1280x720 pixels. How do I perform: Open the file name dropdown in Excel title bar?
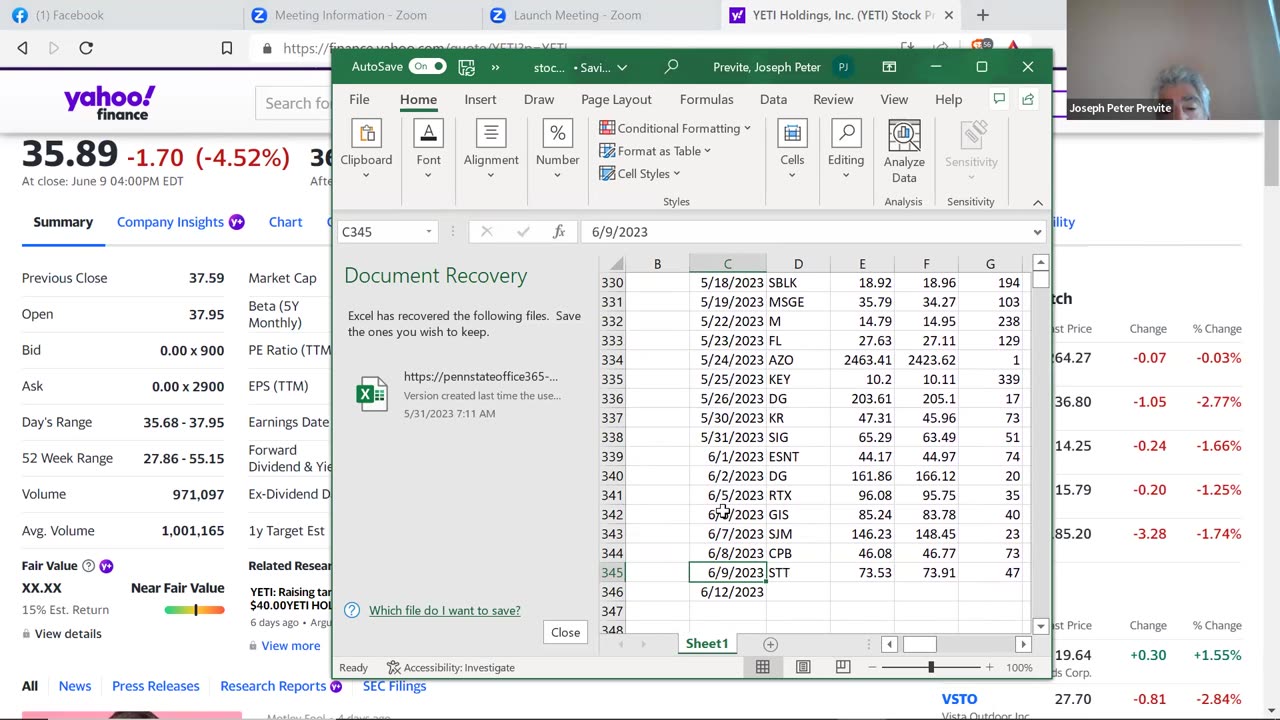(622, 68)
